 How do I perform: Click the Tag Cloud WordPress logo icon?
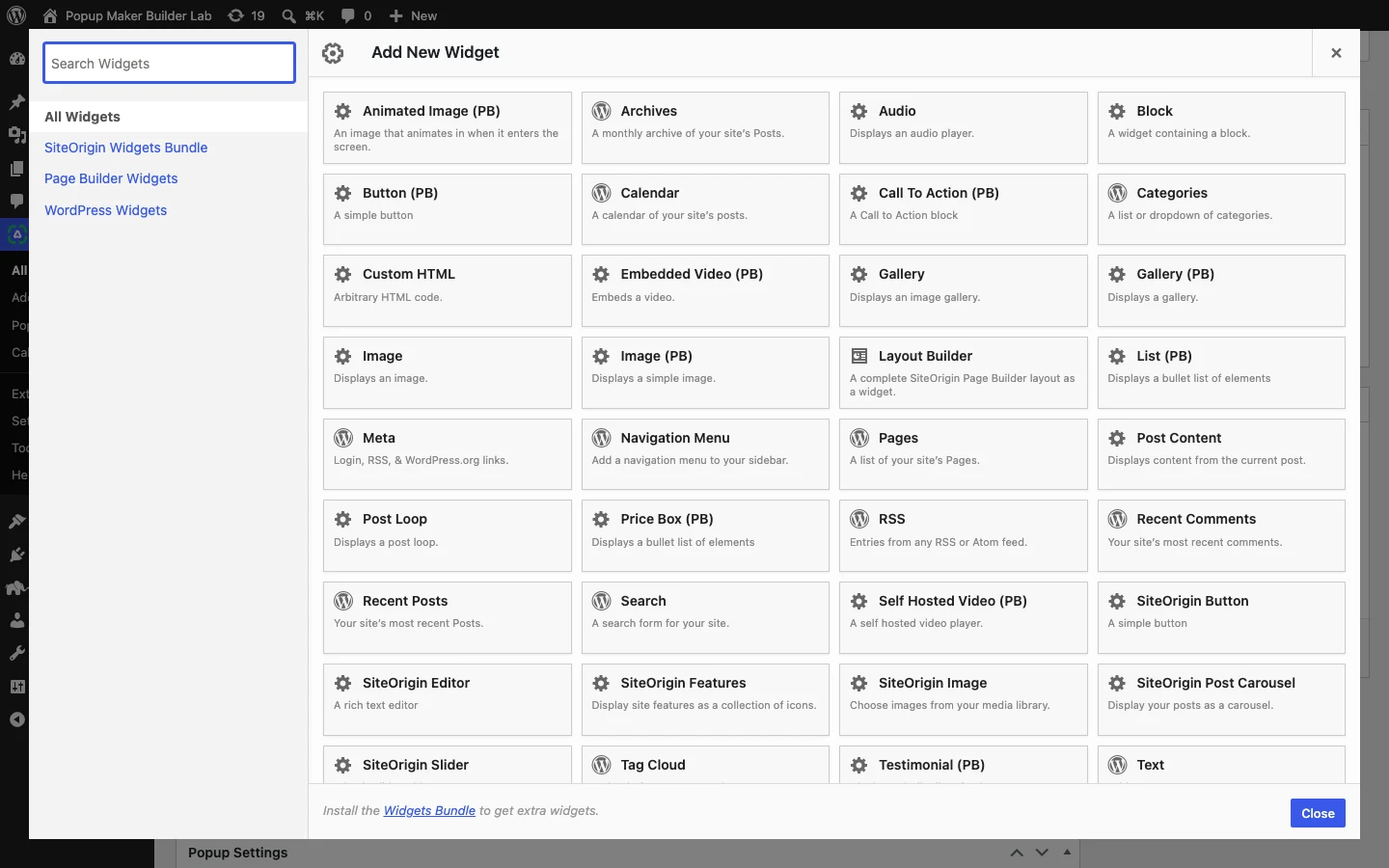point(601,765)
